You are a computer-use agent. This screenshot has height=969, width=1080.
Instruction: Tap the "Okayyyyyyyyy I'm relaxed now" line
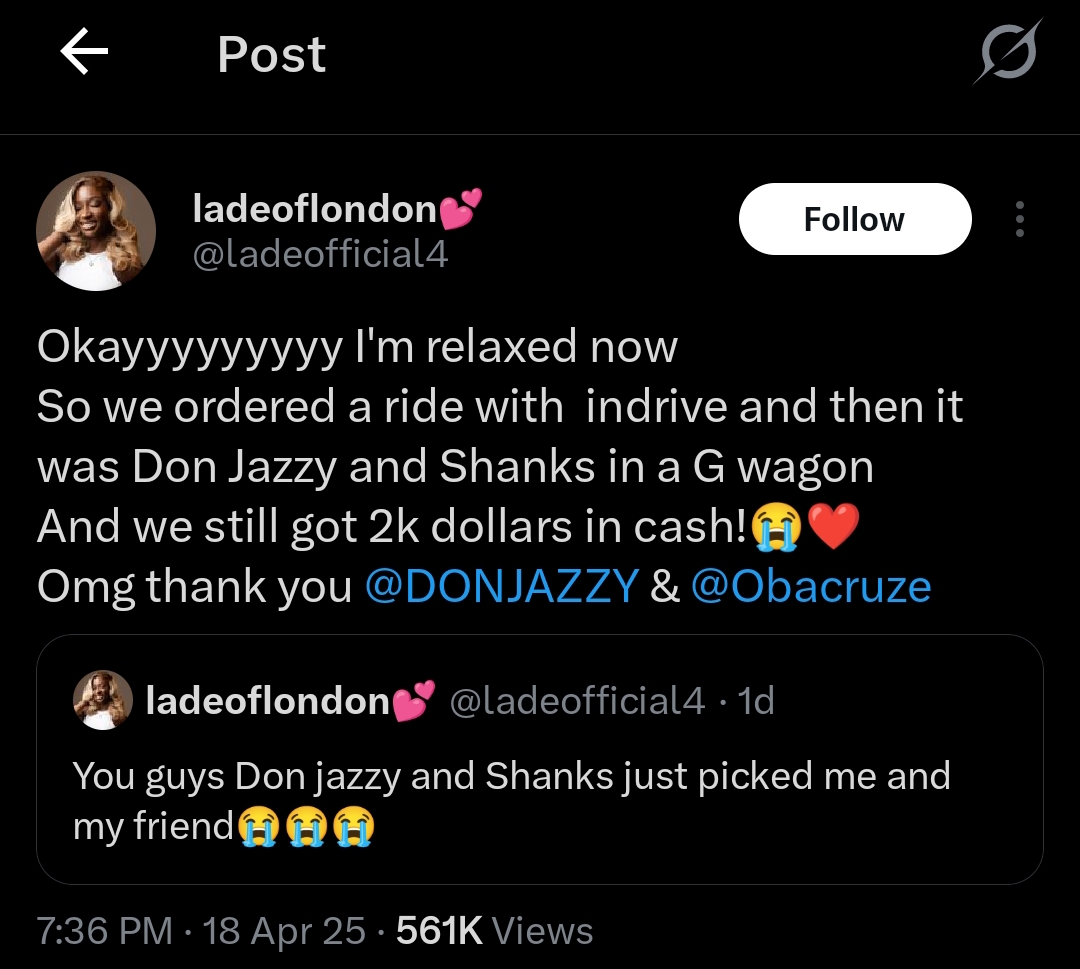point(357,347)
